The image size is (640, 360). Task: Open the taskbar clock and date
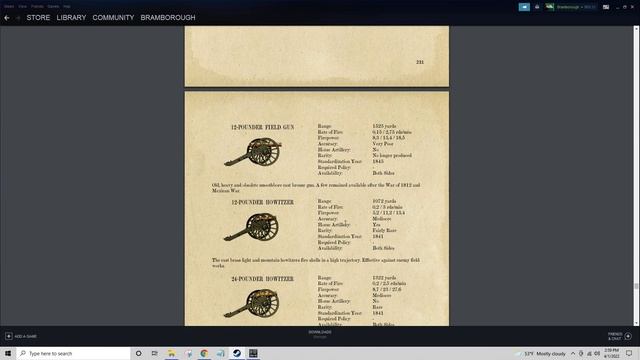point(612,353)
